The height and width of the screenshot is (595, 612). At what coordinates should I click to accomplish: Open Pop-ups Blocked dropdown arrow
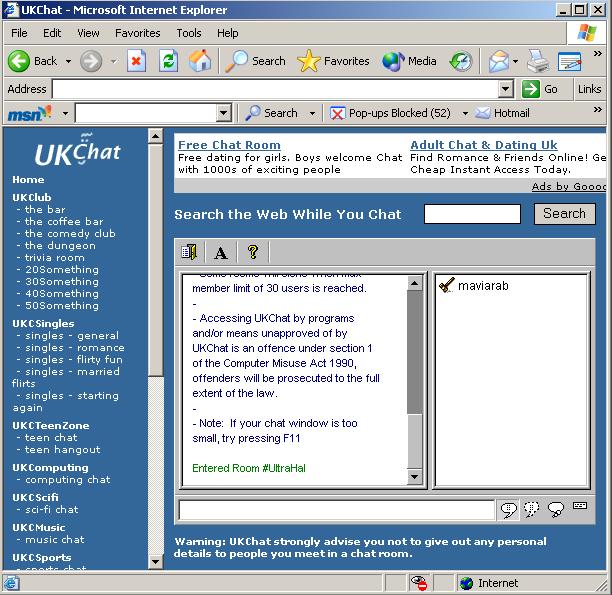click(x=465, y=114)
